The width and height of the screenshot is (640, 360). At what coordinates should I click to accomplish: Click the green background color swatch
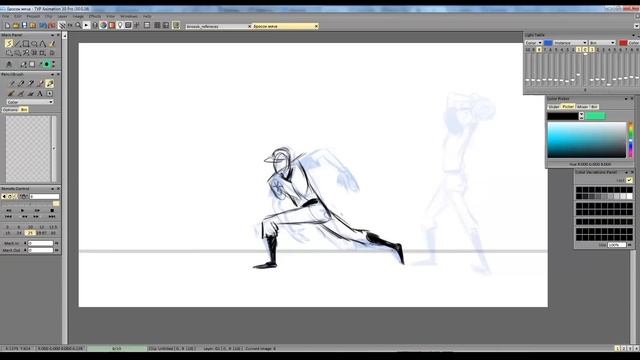pyautogui.click(x=595, y=116)
